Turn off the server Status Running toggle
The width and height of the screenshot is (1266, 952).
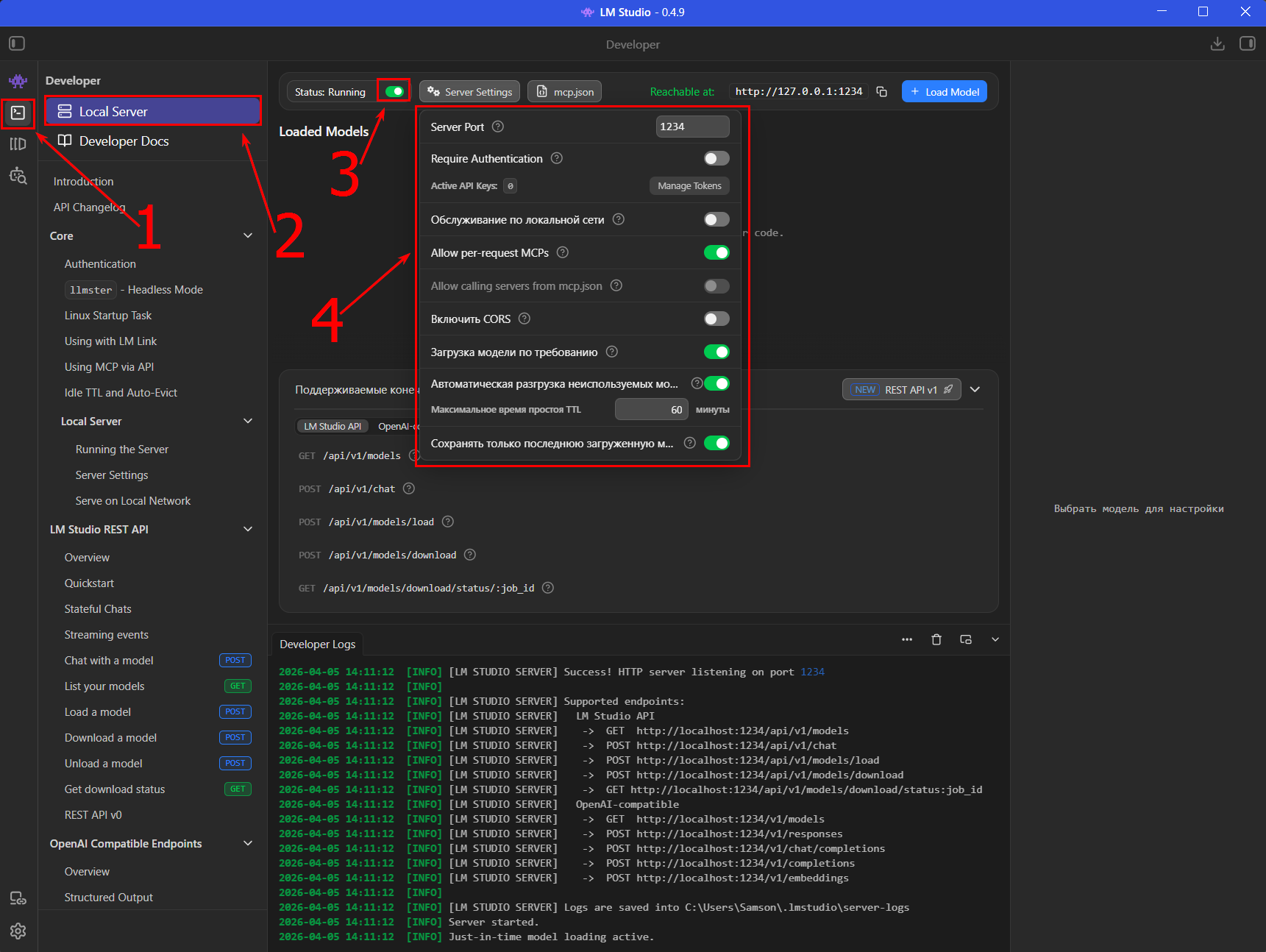(x=394, y=92)
